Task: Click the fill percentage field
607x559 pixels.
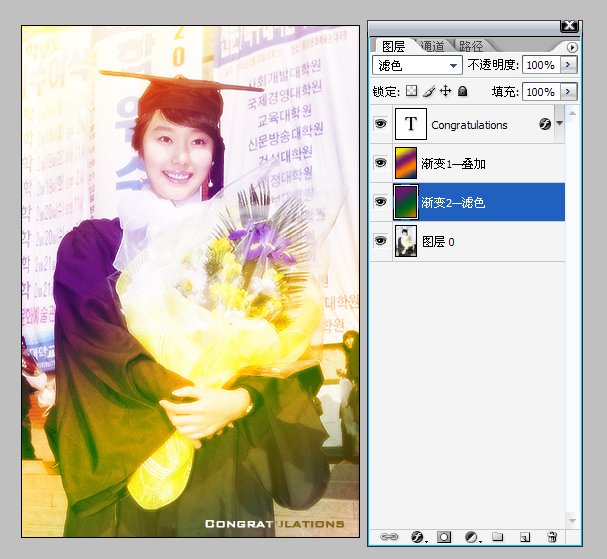Action: pos(538,91)
